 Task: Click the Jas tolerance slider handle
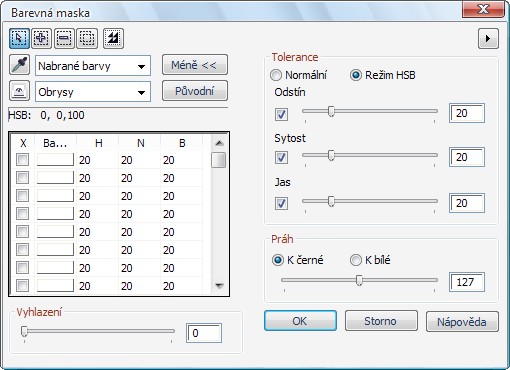[x=331, y=201]
